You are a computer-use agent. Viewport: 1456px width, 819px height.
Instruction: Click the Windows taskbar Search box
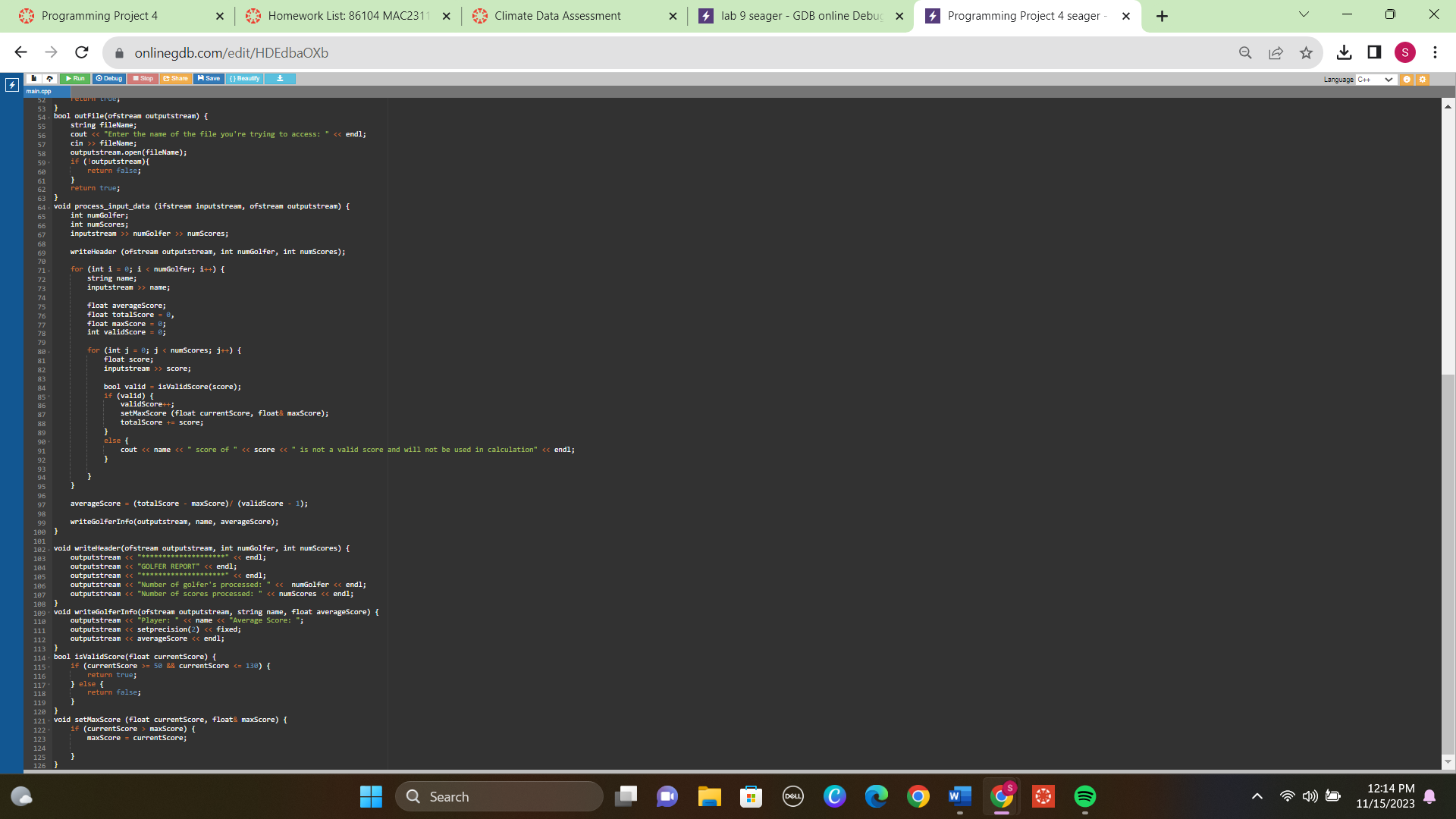click(x=499, y=796)
